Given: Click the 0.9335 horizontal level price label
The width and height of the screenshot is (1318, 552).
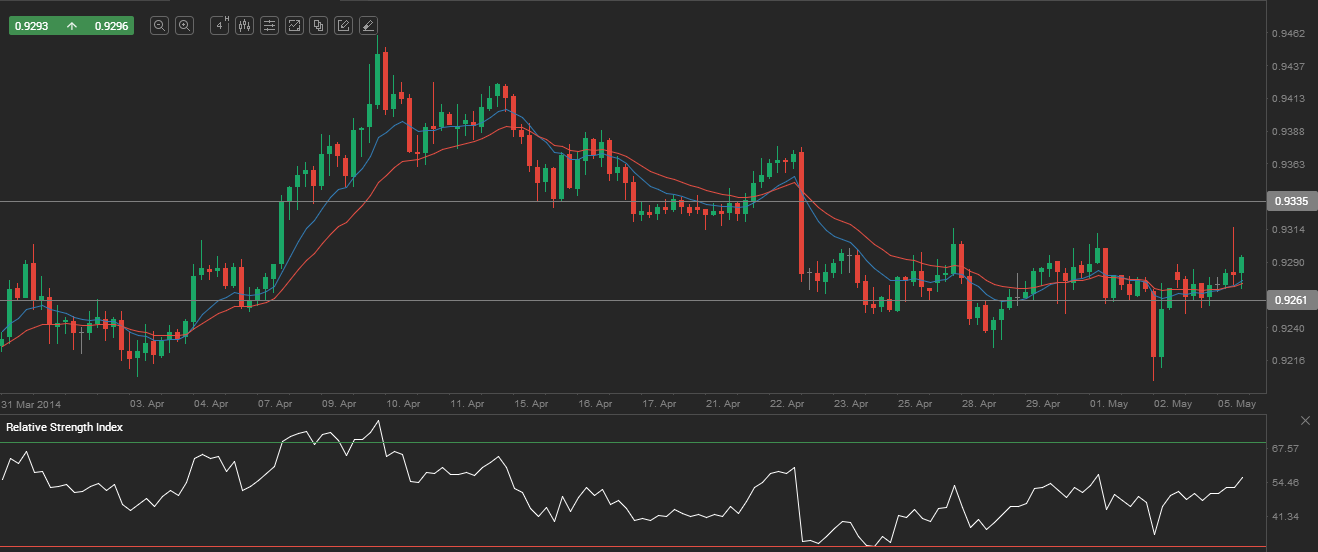Looking at the screenshot, I should (x=1291, y=201).
